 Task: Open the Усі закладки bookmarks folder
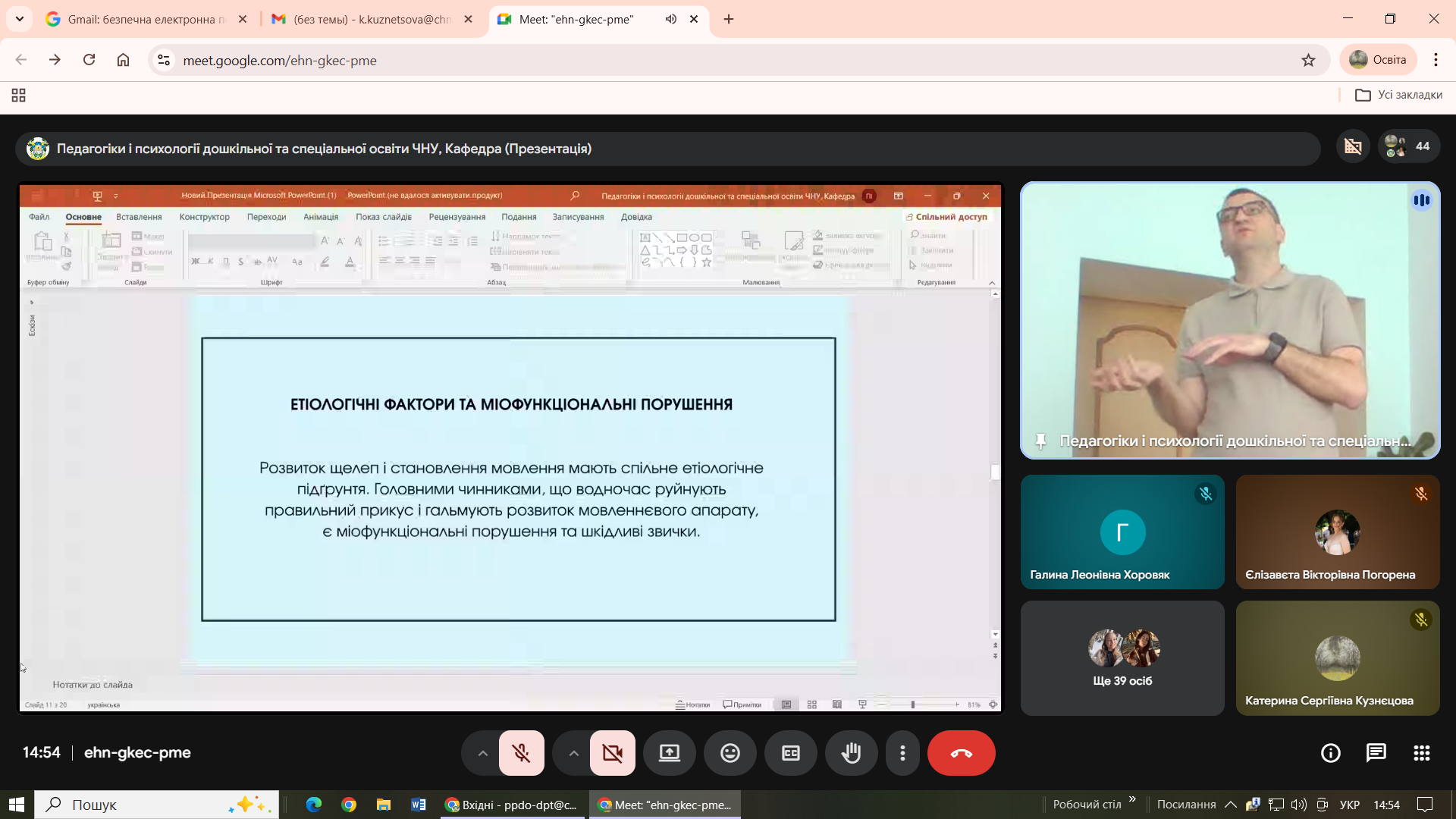tap(1398, 95)
